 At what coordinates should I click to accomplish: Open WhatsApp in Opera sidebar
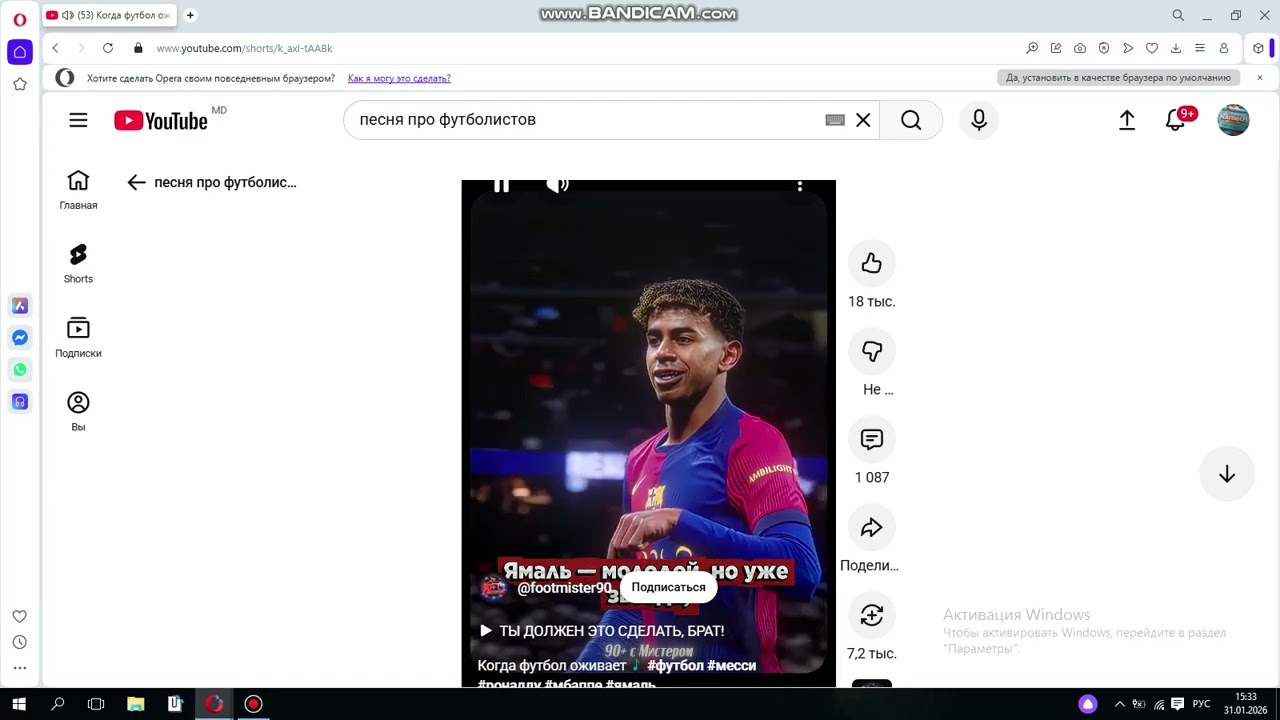19,370
